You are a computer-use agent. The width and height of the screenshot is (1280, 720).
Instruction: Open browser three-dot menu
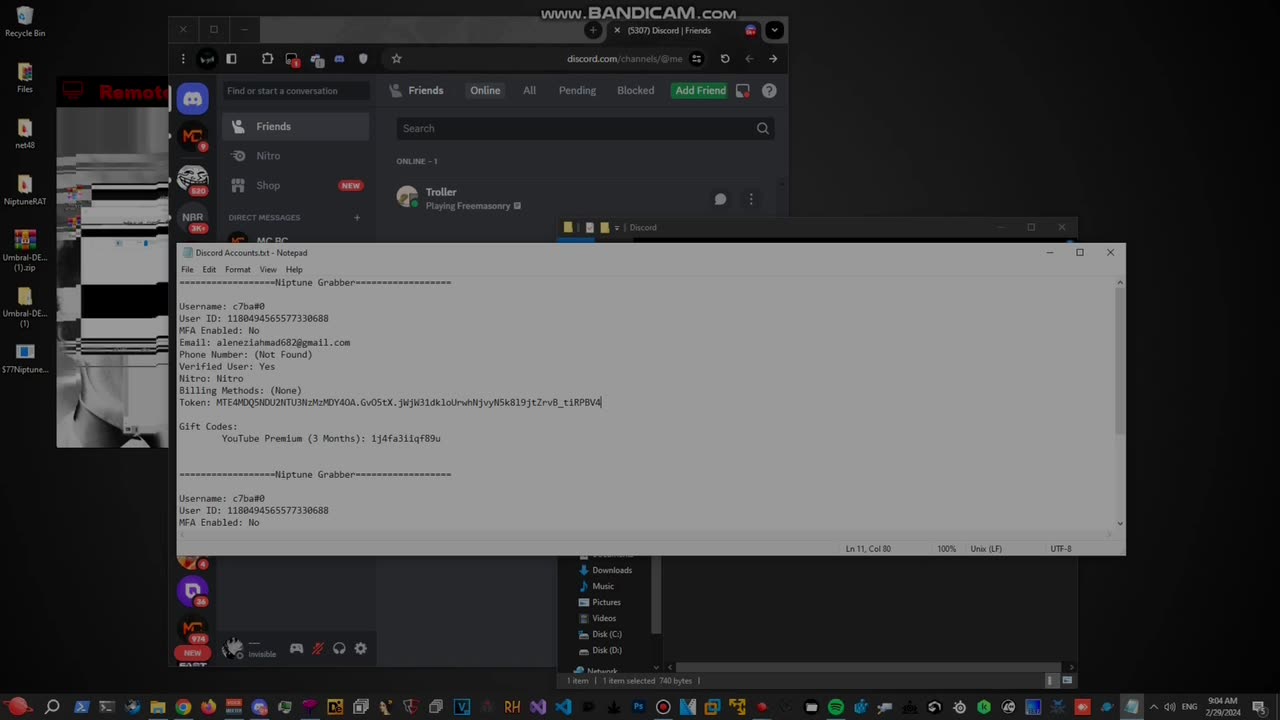click(x=183, y=59)
